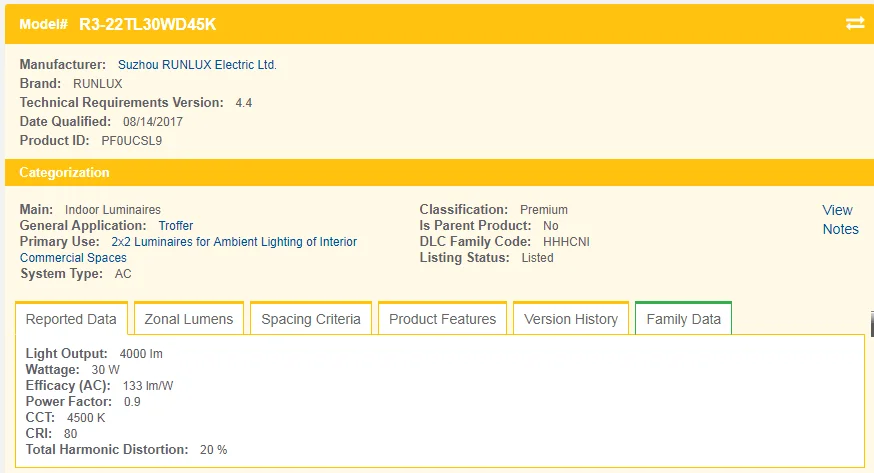Image resolution: width=874 pixels, height=473 pixels.
Task: Click the Classification Premium value
Action: (x=544, y=210)
